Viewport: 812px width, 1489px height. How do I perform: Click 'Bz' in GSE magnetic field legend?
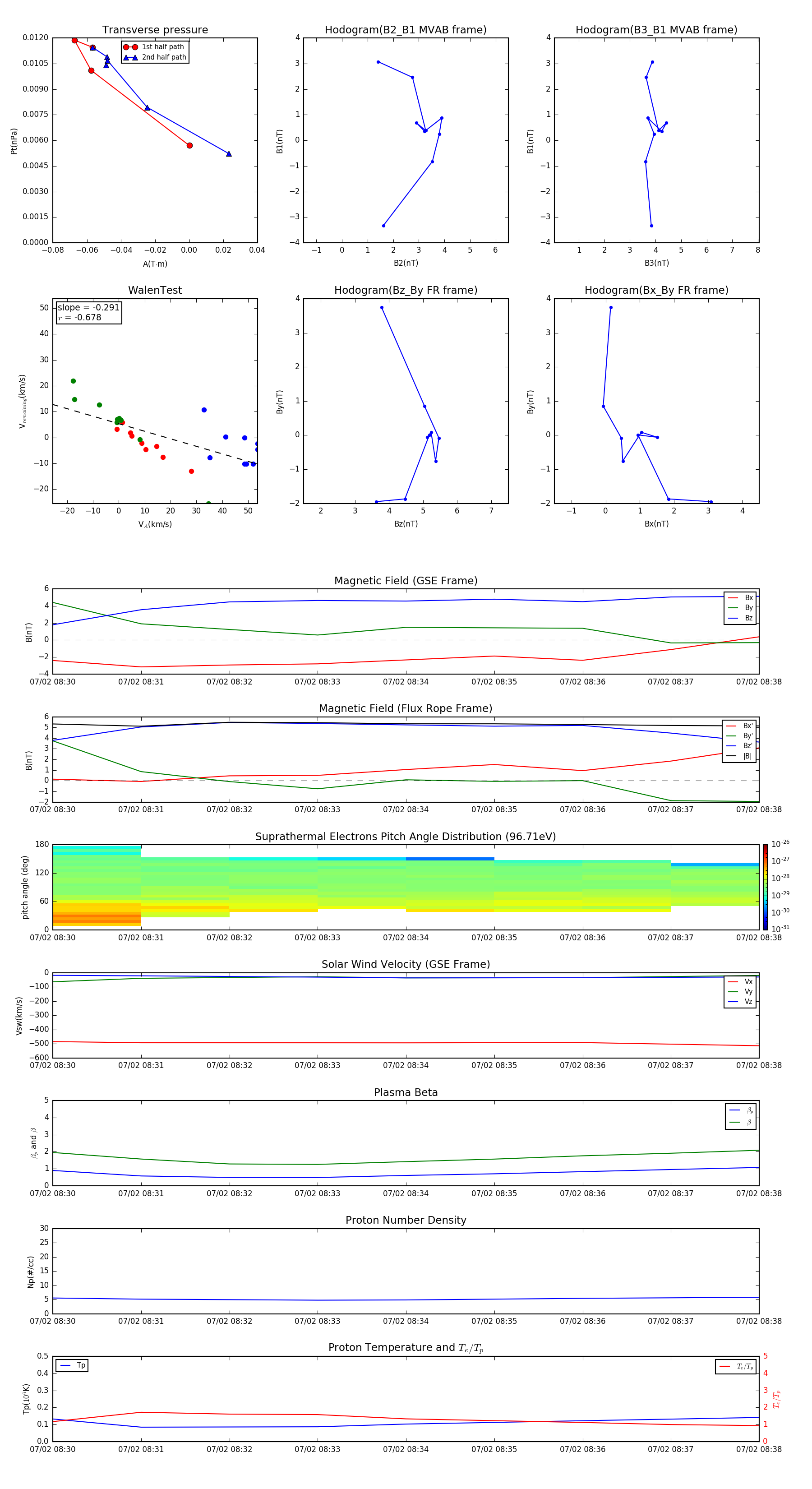pos(748,618)
